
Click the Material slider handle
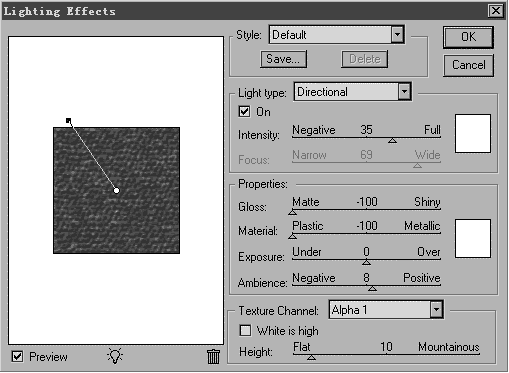292,236
